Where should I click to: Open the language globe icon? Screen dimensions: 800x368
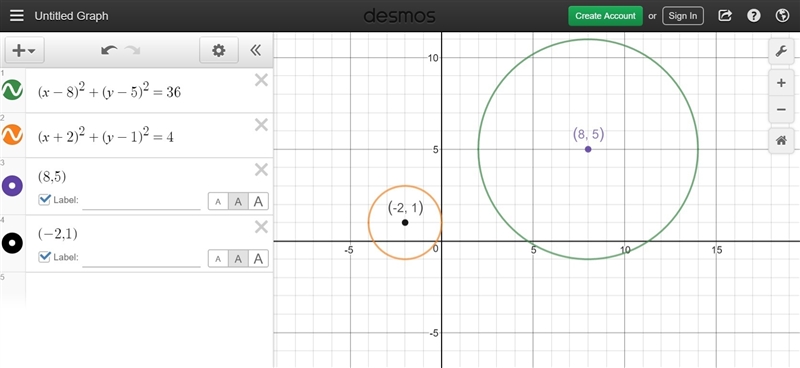point(782,16)
